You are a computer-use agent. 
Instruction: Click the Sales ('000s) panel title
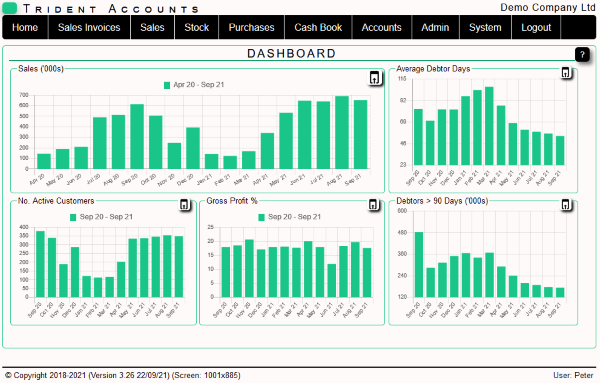coord(41,69)
